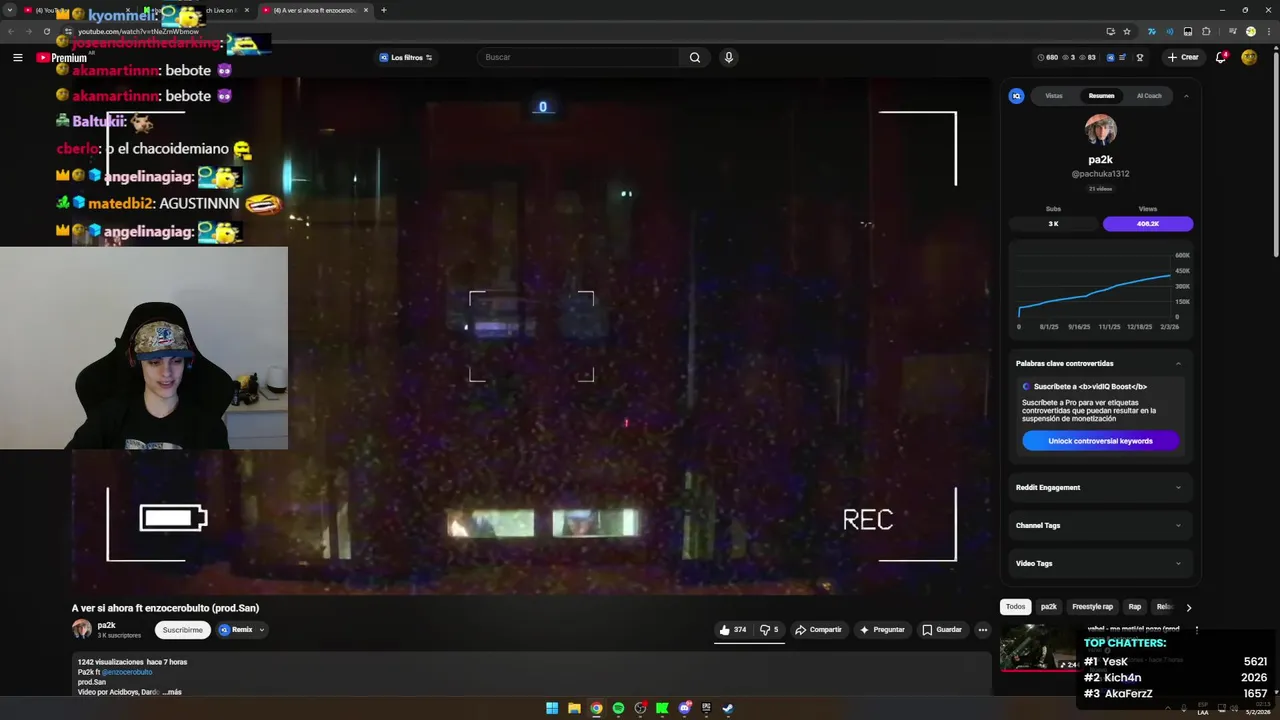Toggle the Subs 3K stat
Viewport: 1280px width, 720px height.
[1053, 224]
